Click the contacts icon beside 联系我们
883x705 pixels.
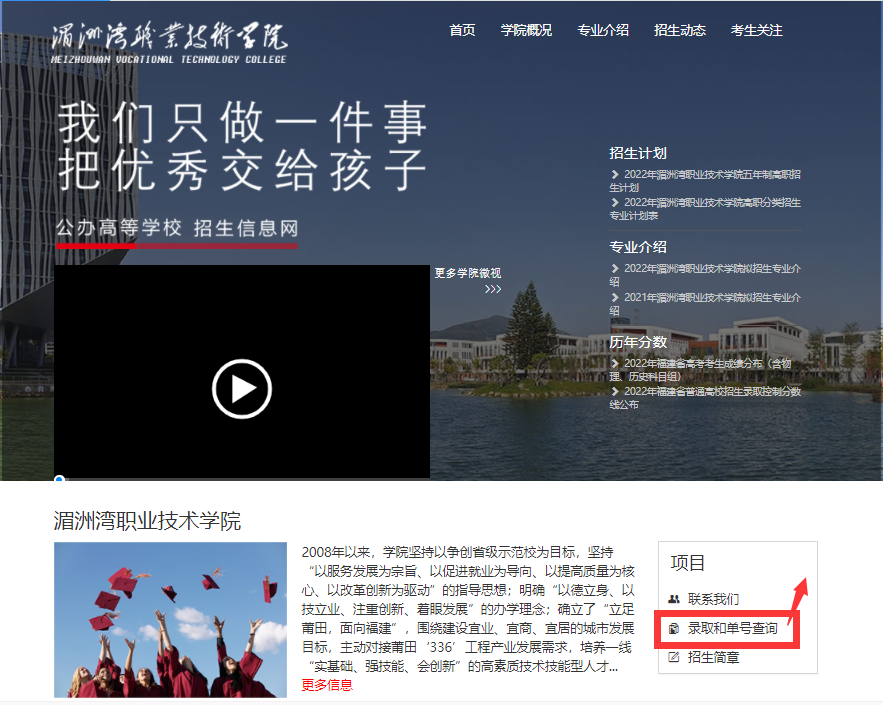(x=674, y=597)
